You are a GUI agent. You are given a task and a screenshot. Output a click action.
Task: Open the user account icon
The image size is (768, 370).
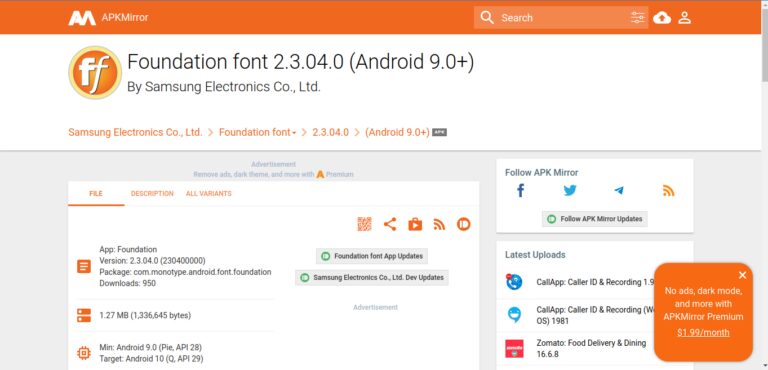pyautogui.click(x=684, y=18)
